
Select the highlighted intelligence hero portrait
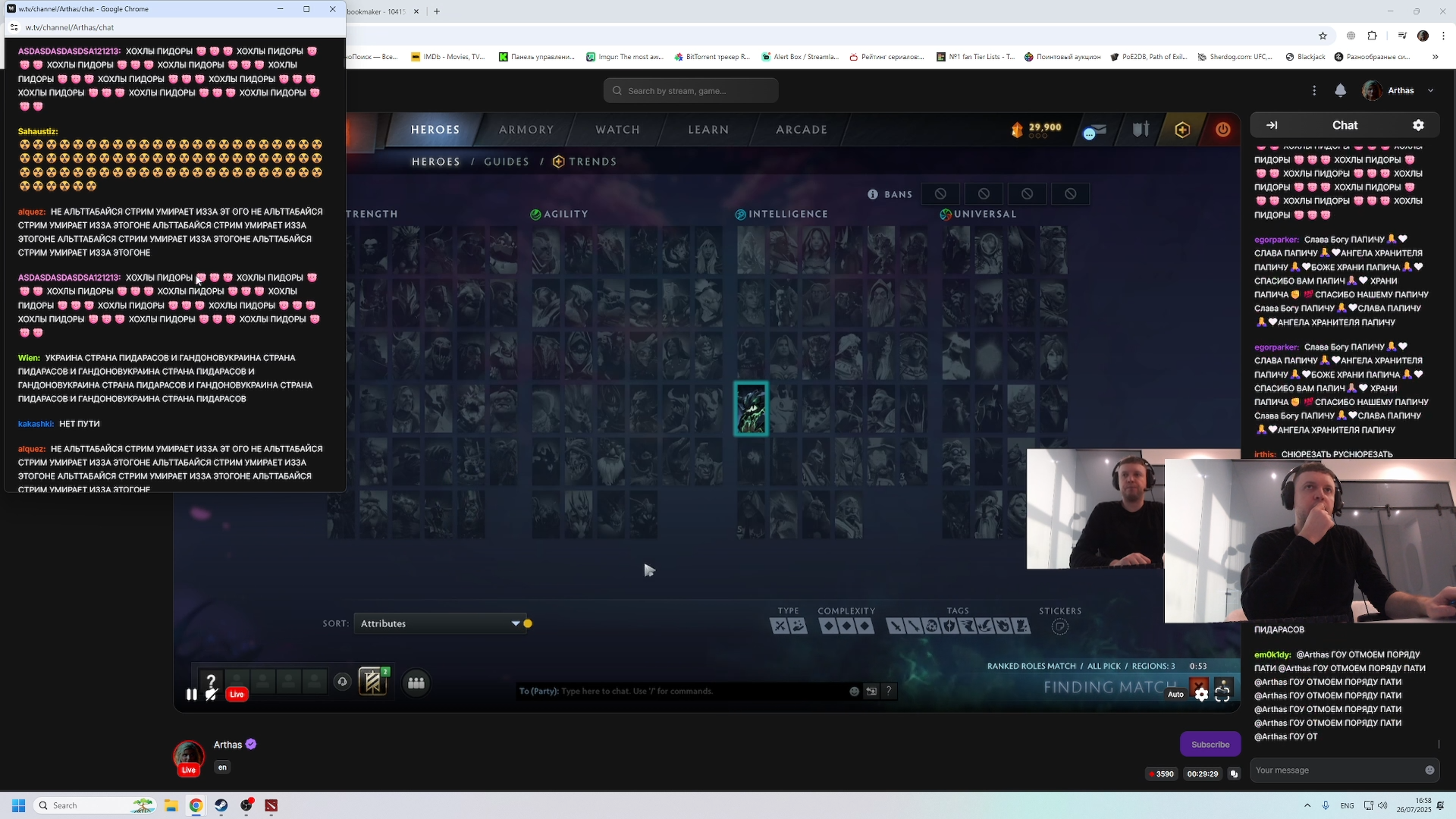(x=751, y=409)
